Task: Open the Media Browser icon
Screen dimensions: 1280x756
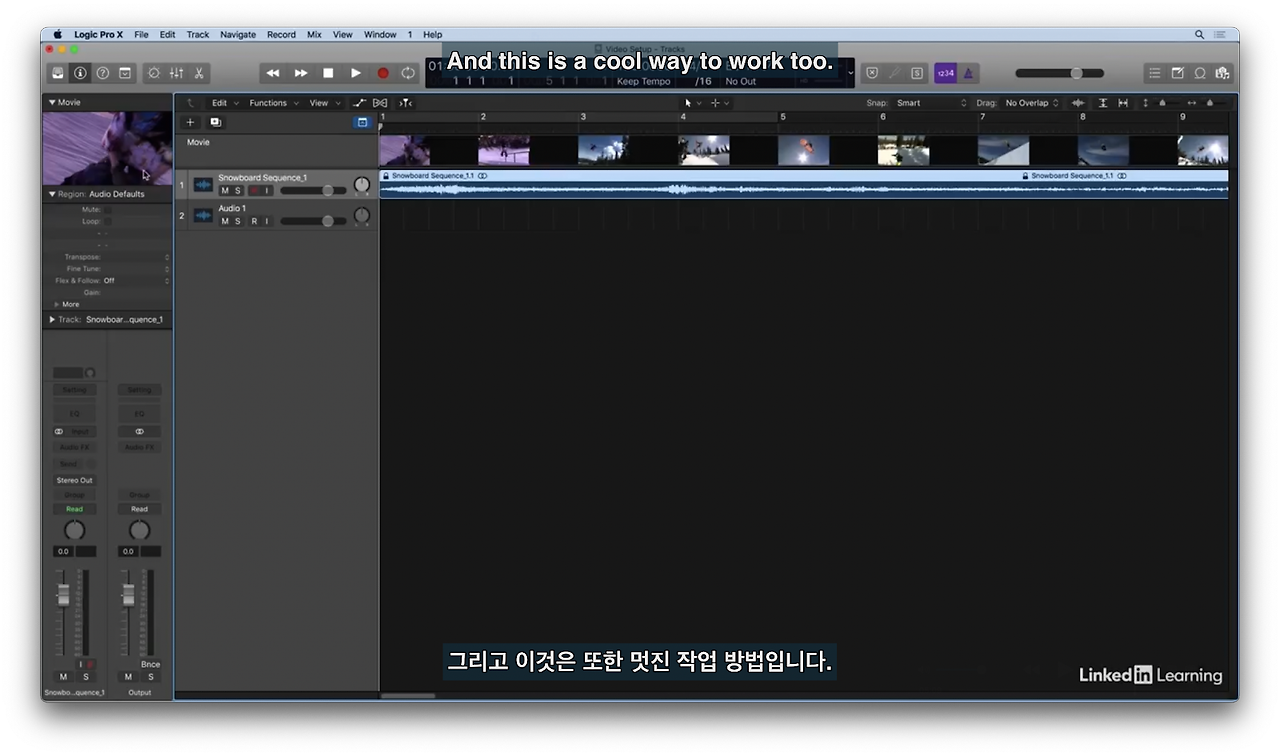Action: pyautogui.click(x=1222, y=73)
